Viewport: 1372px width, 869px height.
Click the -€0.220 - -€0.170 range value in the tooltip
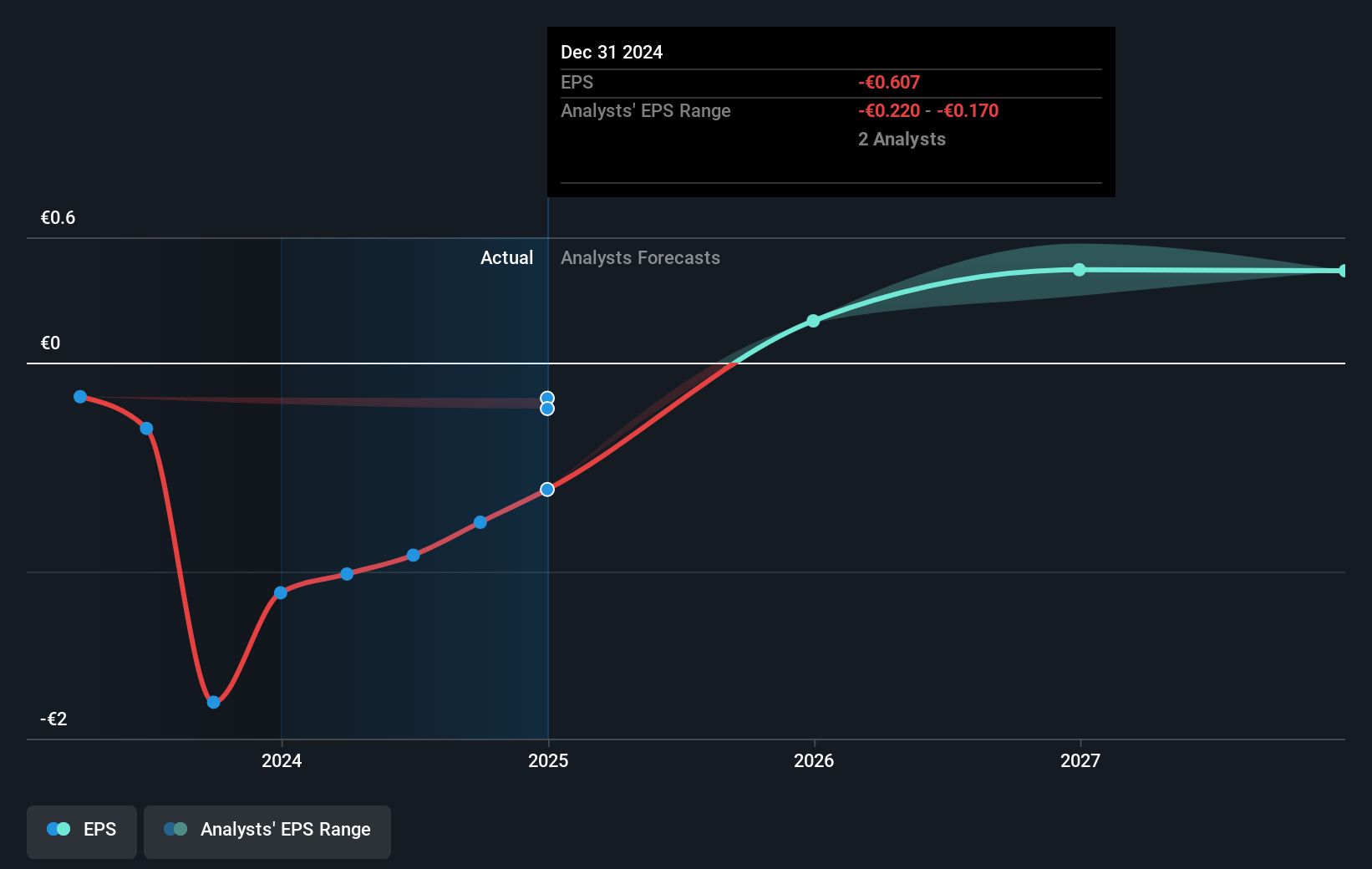pos(928,110)
